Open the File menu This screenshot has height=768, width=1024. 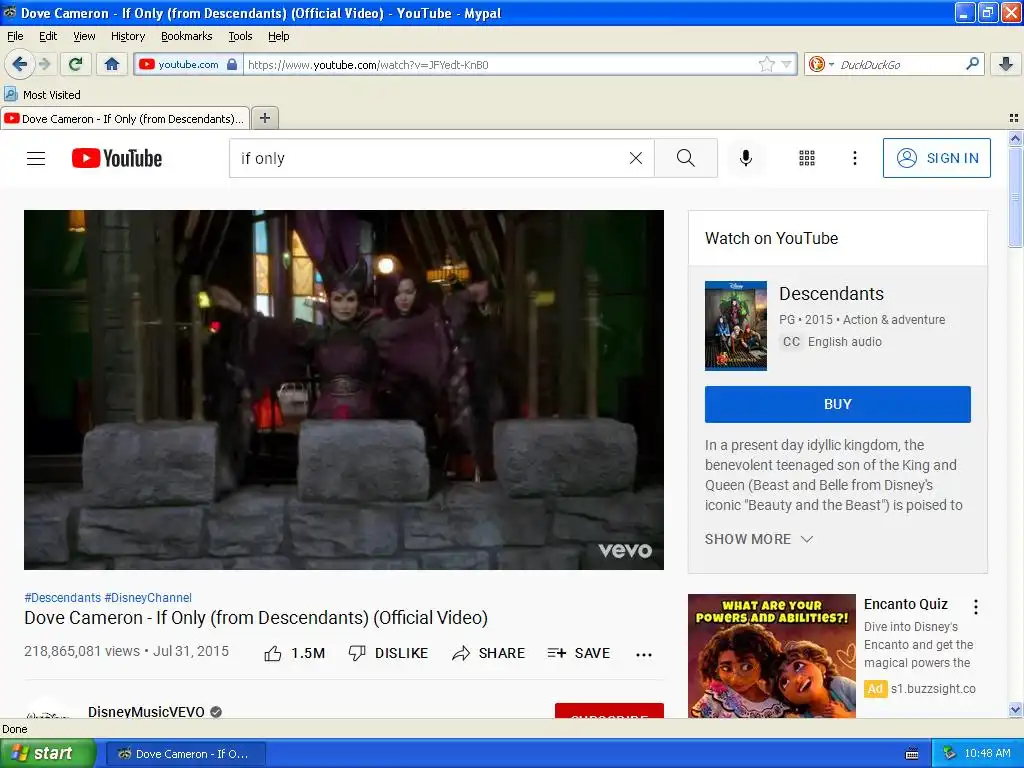(x=15, y=36)
